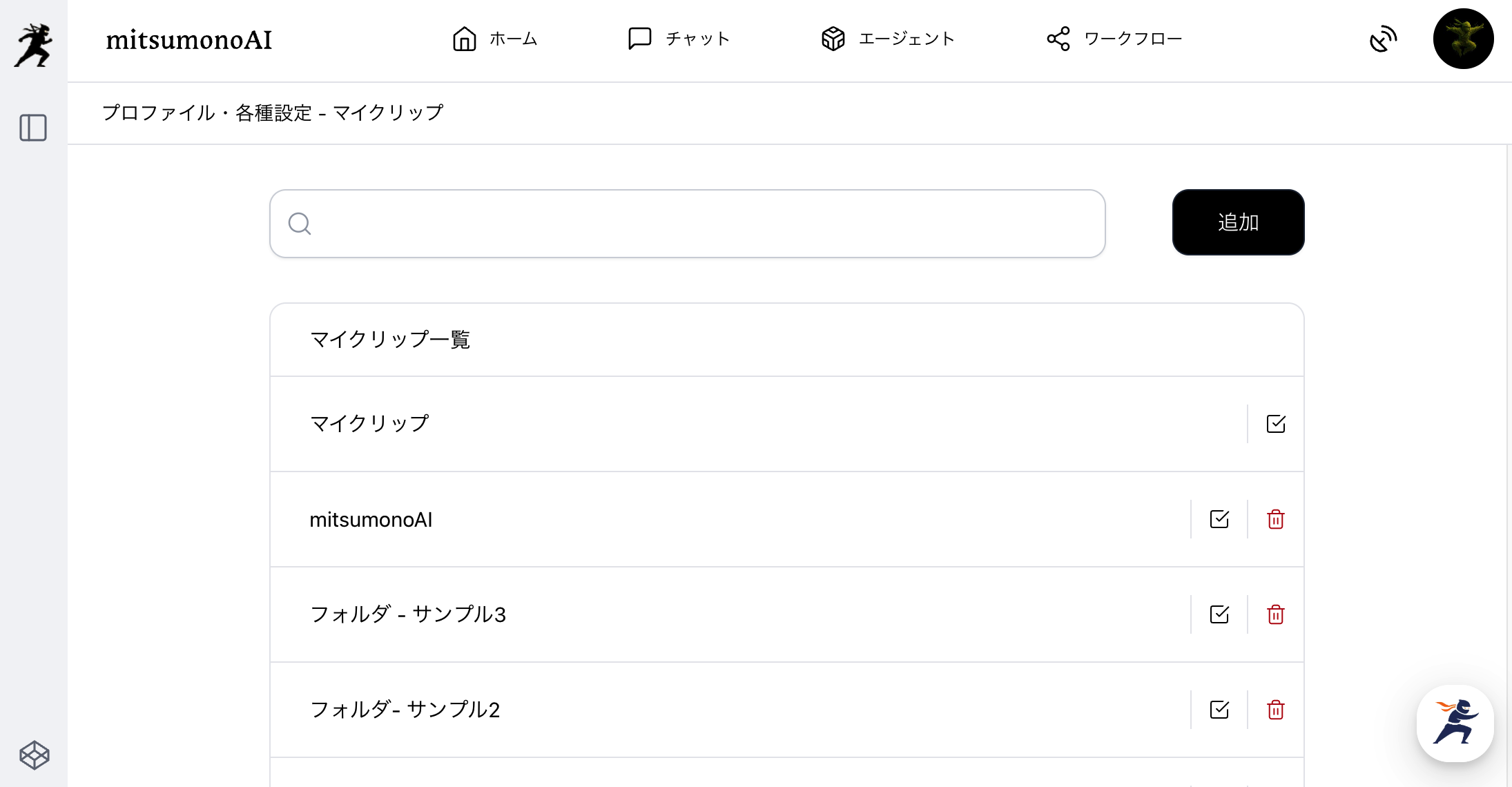Screen dimensions: 1512x787
Task: Open the ホーム menu item
Action: pyautogui.click(x=494, y=39)
